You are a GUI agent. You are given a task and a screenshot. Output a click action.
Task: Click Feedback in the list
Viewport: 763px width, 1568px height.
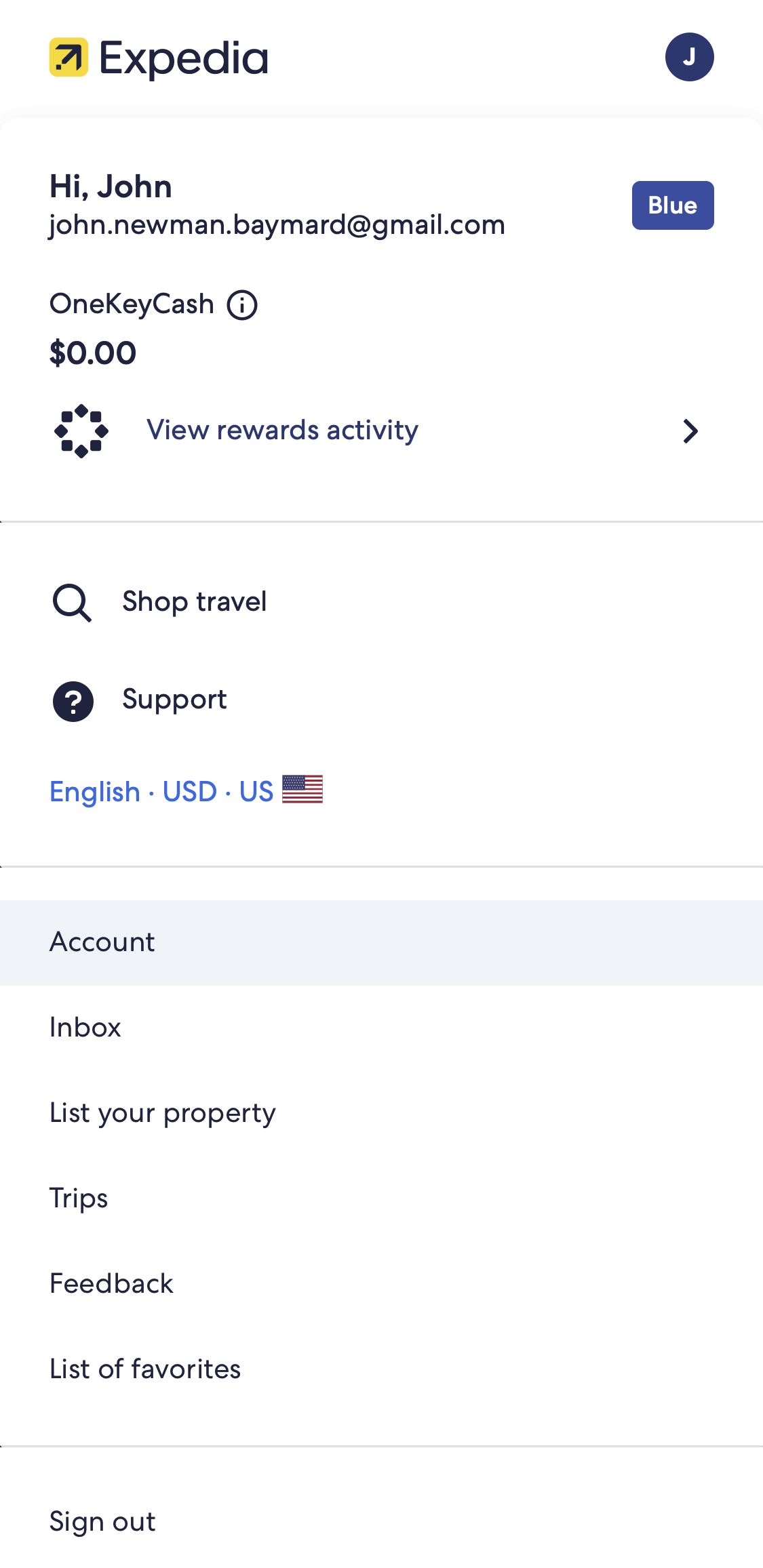point(111,1283)
